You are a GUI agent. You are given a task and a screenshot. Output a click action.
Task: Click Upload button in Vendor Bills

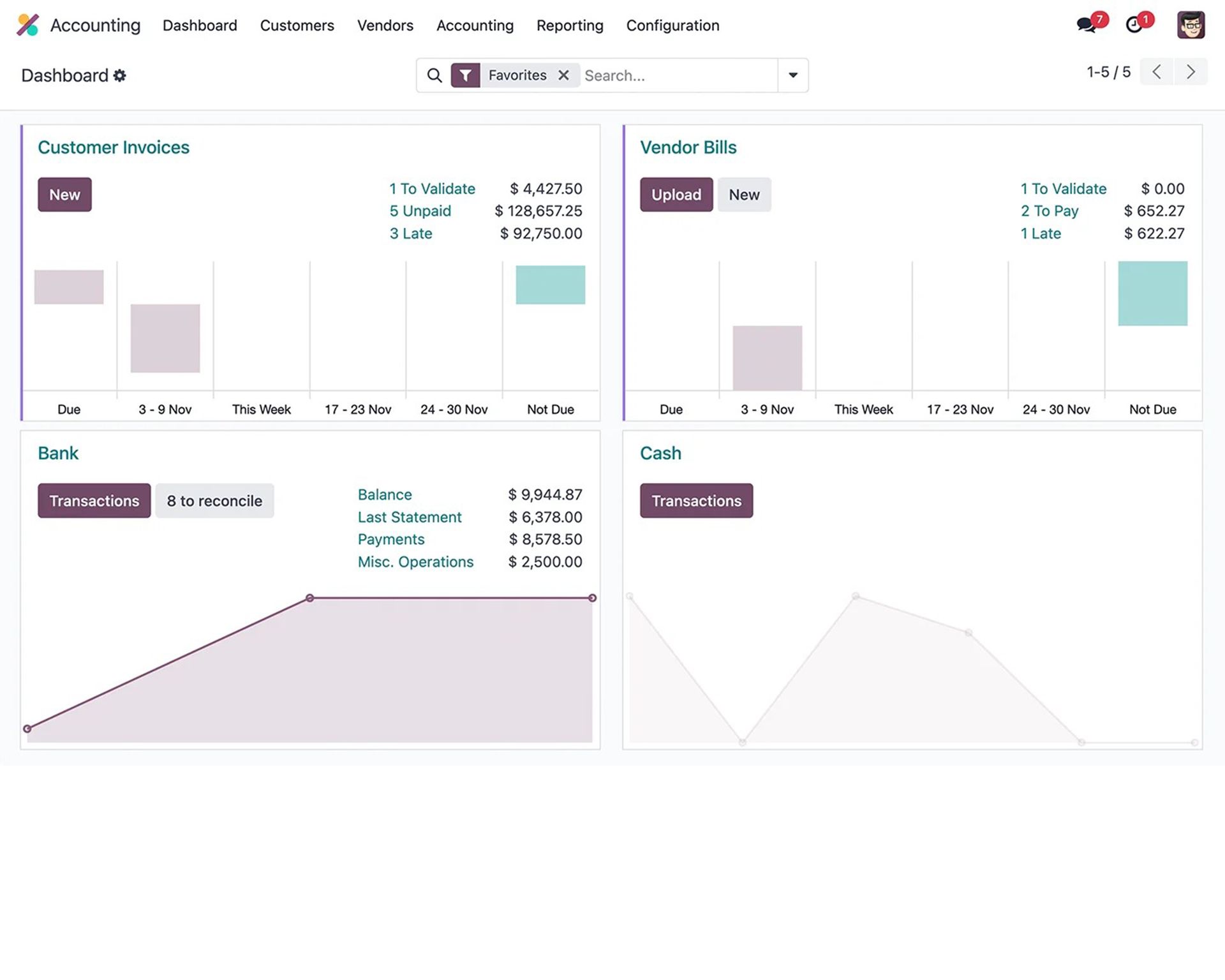pos(676,195)
